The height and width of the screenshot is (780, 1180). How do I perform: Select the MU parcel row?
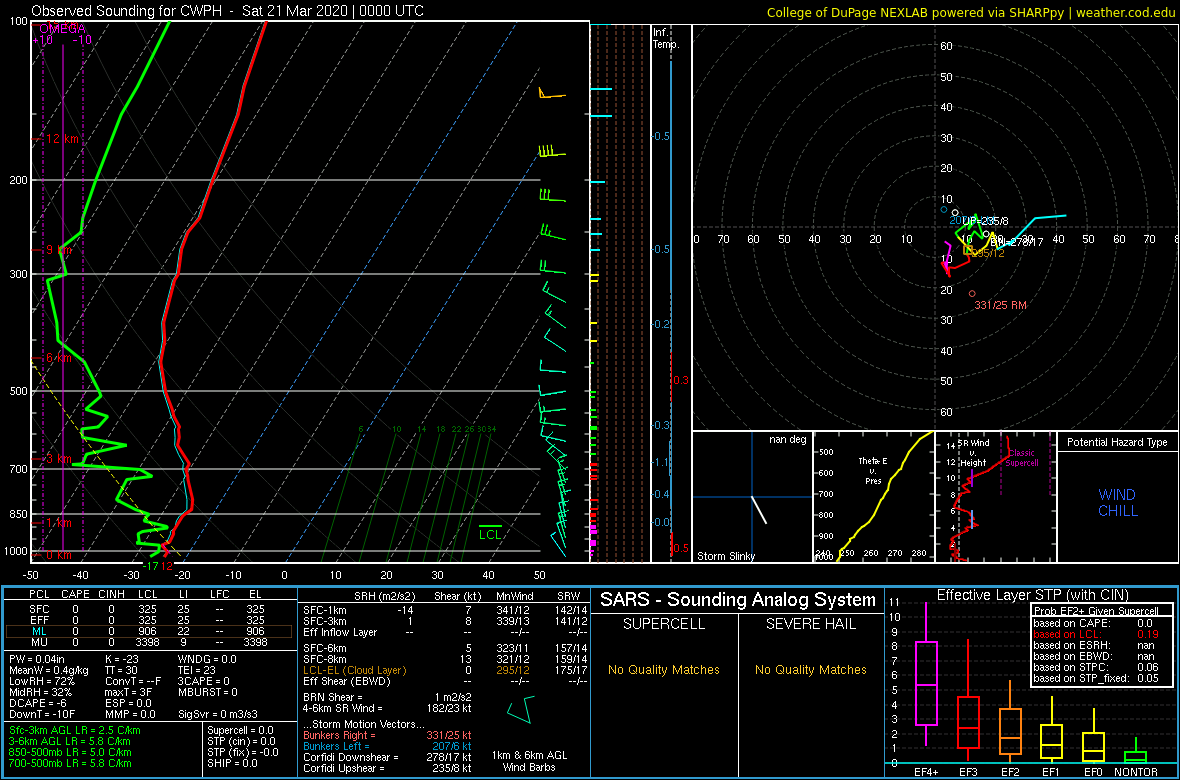point(150,642)
